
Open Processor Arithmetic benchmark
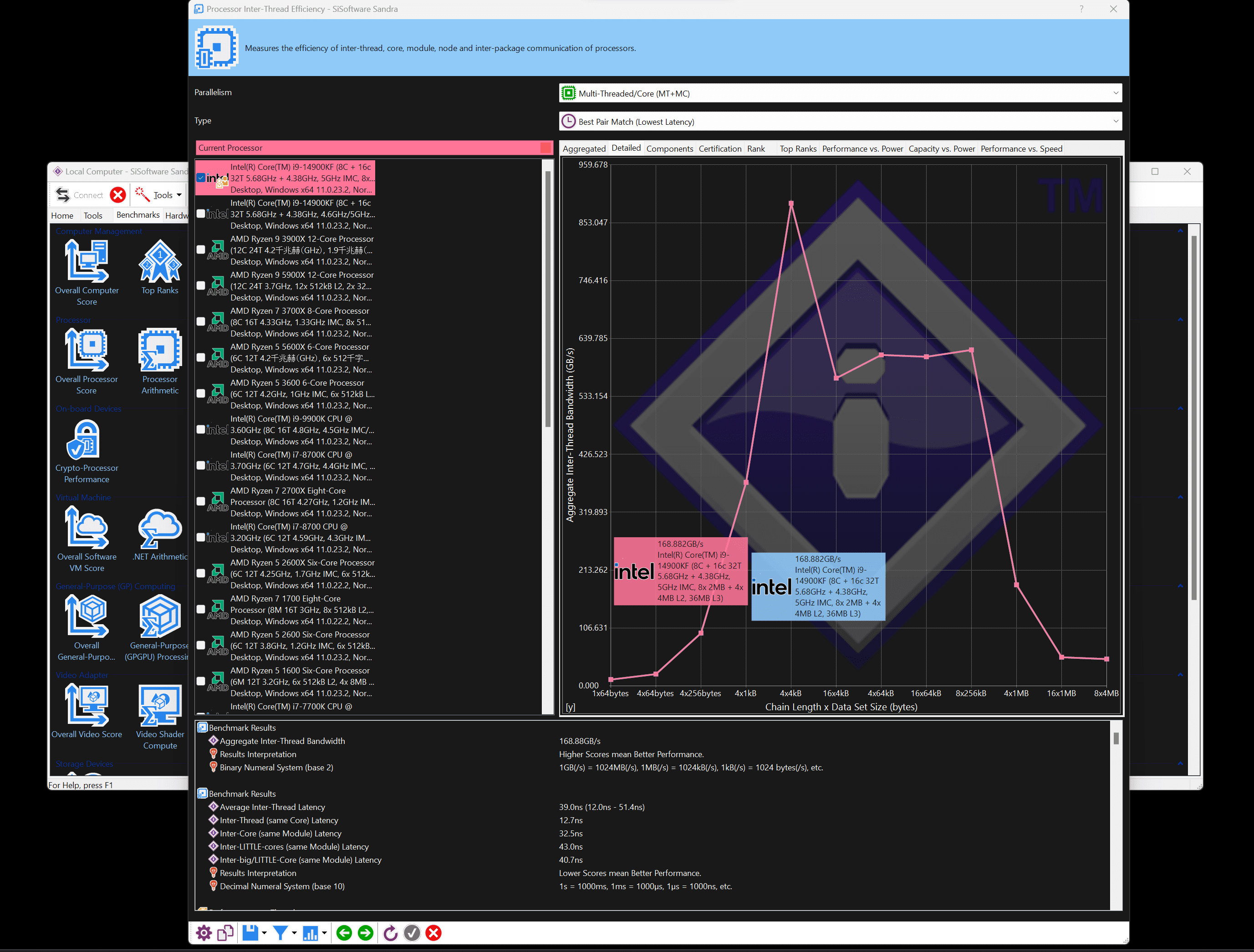160,361
